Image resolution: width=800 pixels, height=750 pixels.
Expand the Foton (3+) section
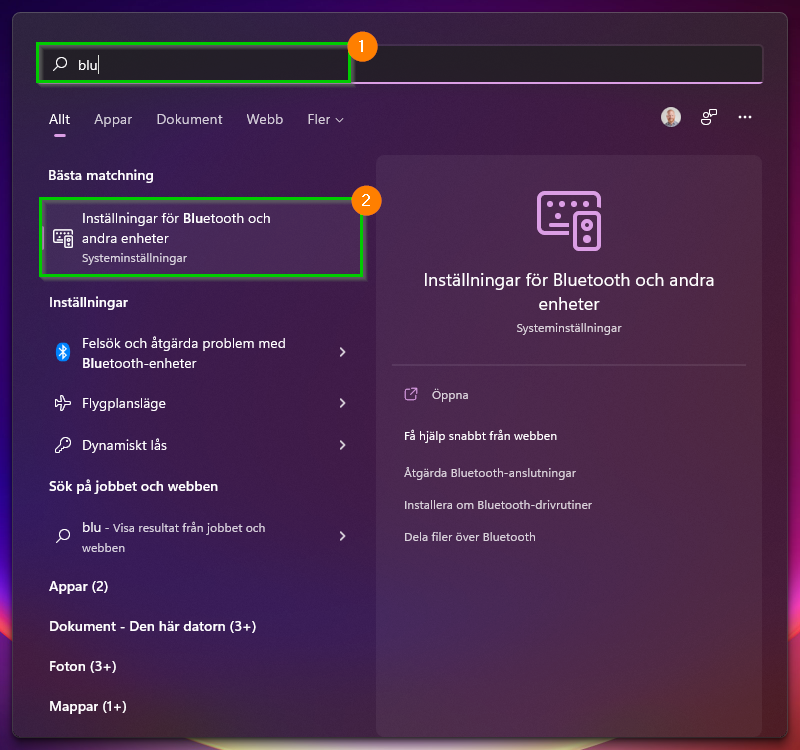coord(83,666)
